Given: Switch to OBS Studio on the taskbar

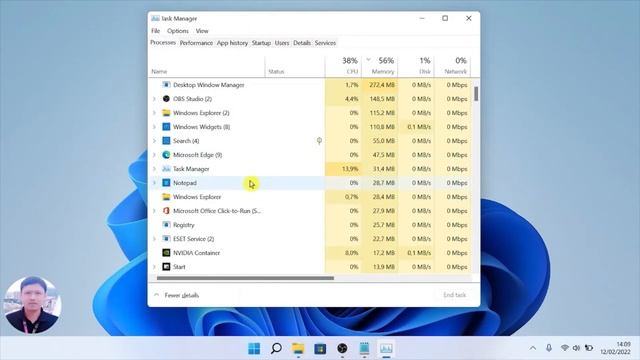Looking at the screenshot, I should [342, 349].
